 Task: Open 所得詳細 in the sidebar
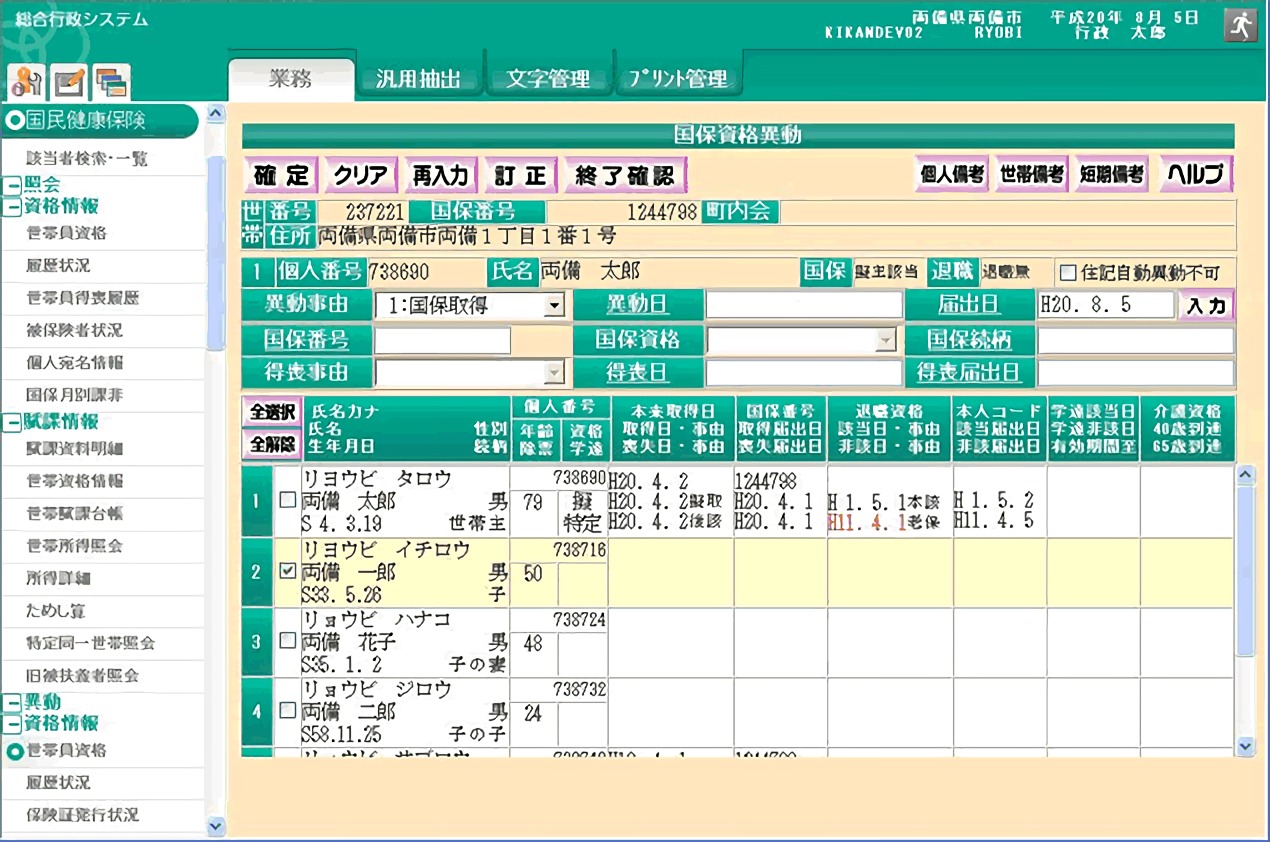[x=58, y=578]
